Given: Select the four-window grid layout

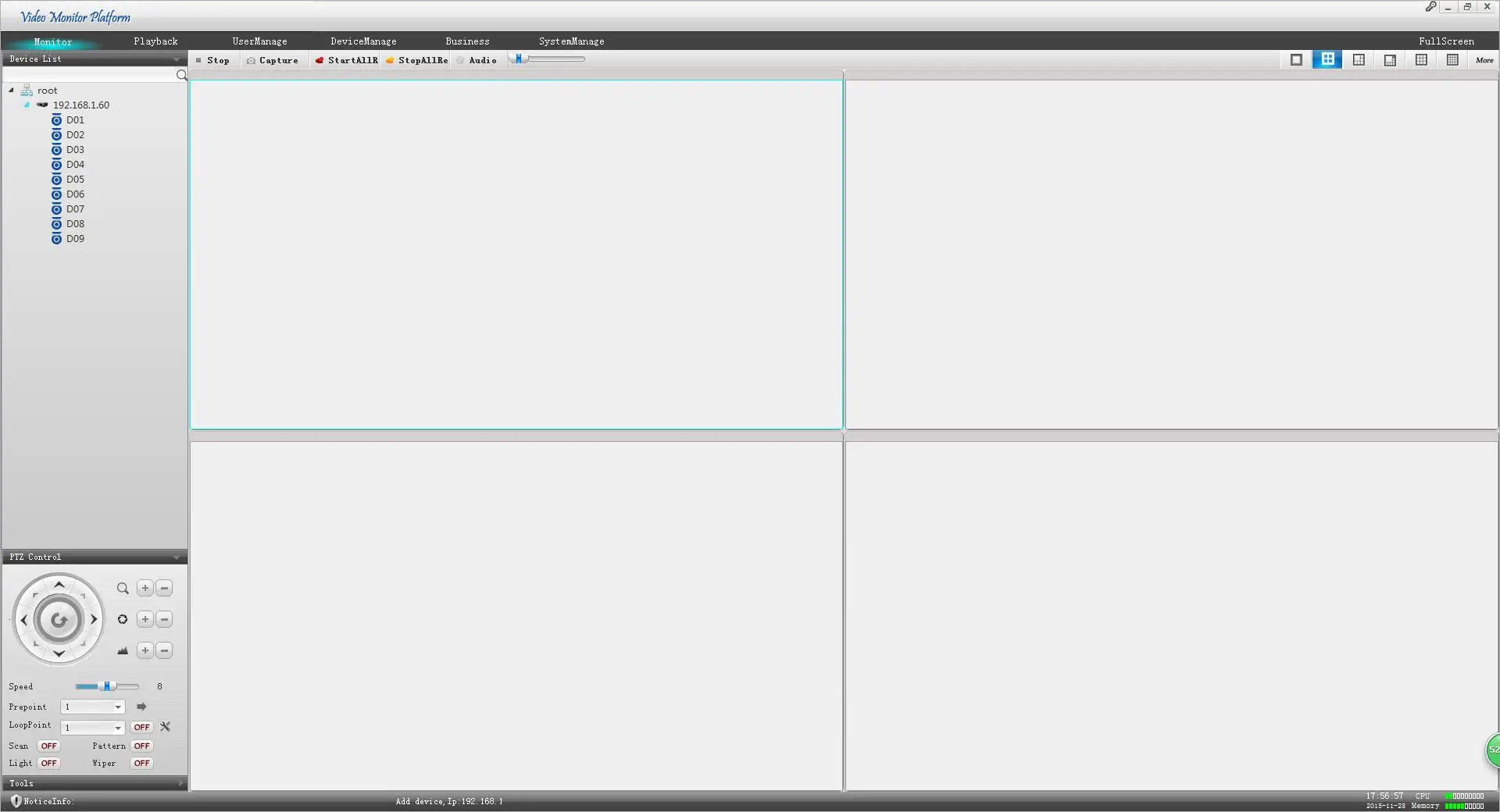Looking at the screenshot, I should 1327,60.
